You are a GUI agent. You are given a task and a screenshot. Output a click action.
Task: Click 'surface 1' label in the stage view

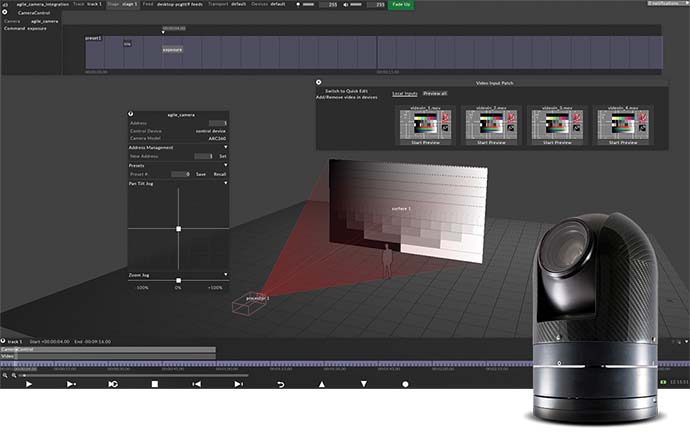click(401, 209)
